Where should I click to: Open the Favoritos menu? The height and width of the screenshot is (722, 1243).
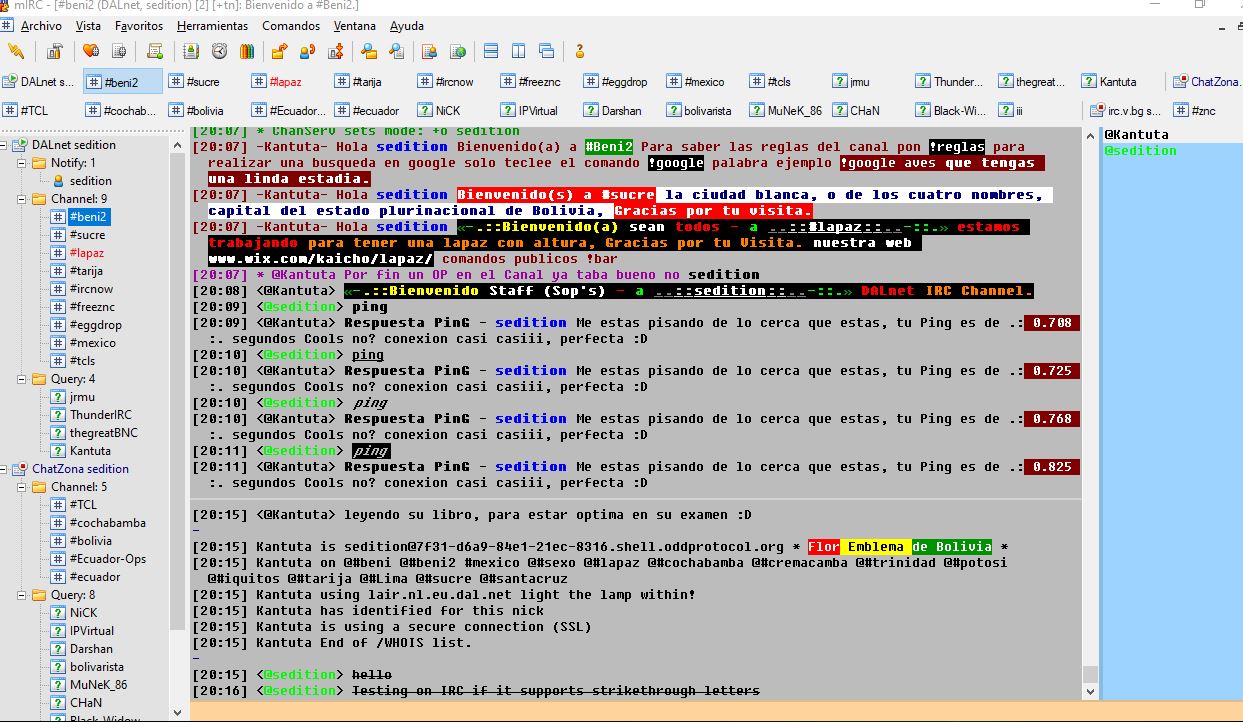tap(139, 26)
